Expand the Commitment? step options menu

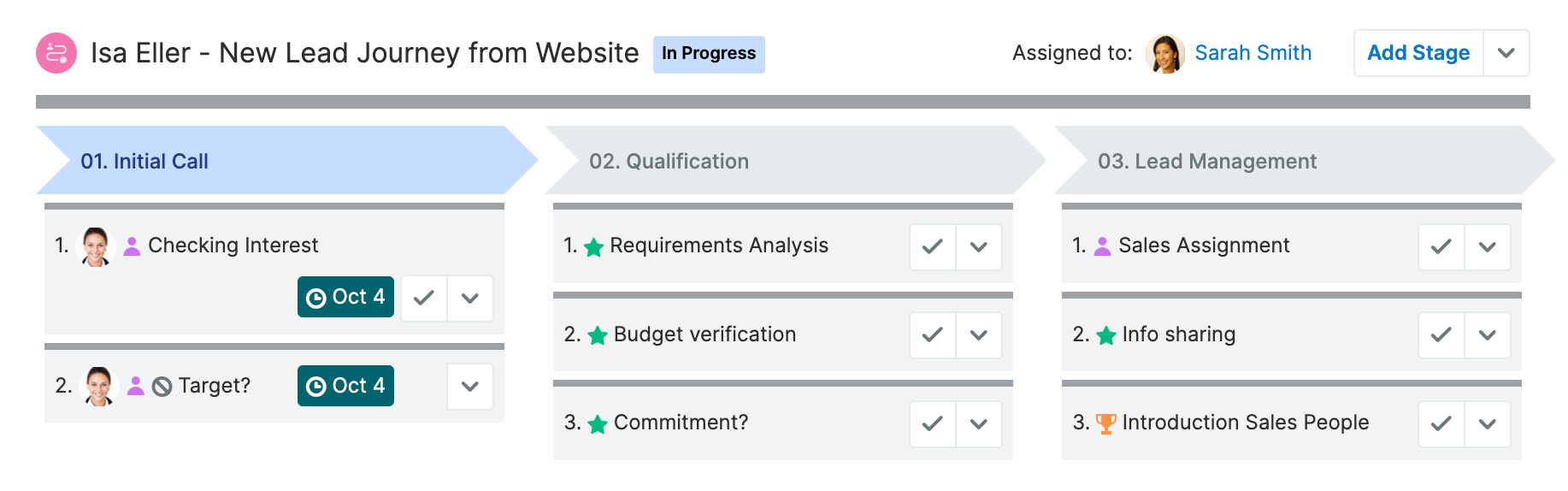click(x=979, y=423)
